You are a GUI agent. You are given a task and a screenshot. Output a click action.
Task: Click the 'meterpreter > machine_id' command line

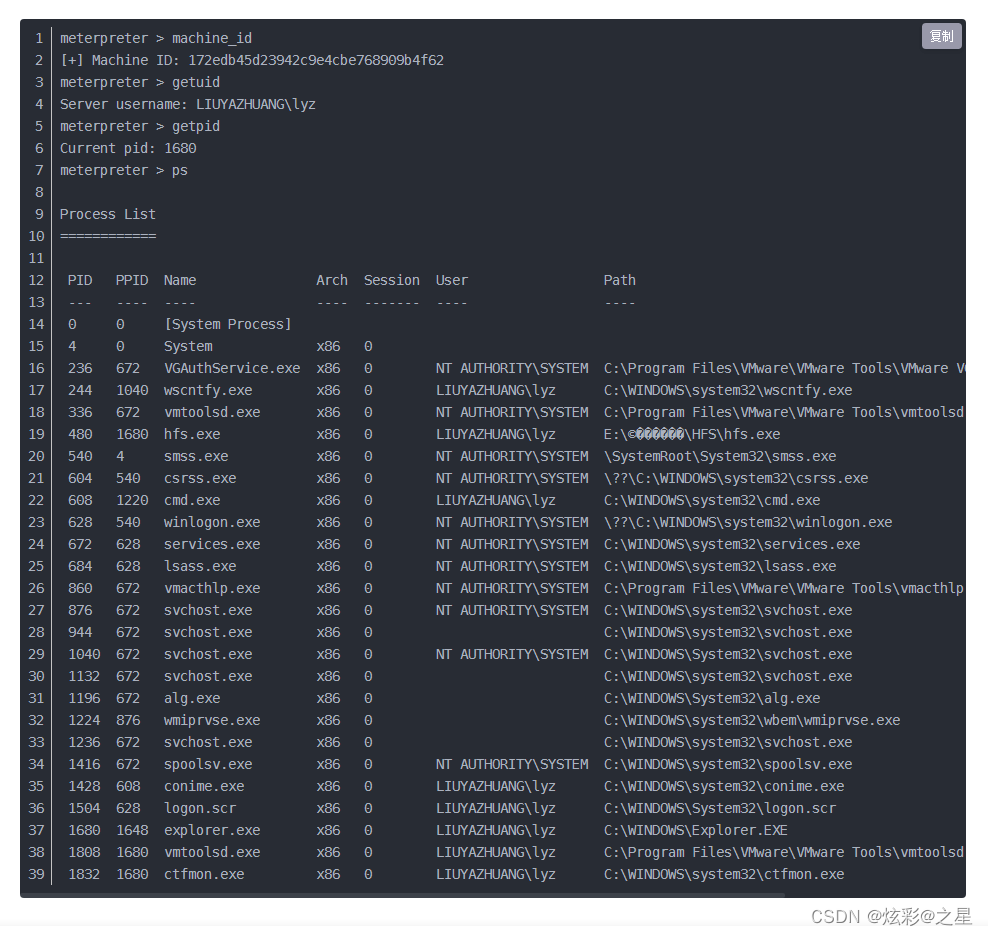(156, 38)
